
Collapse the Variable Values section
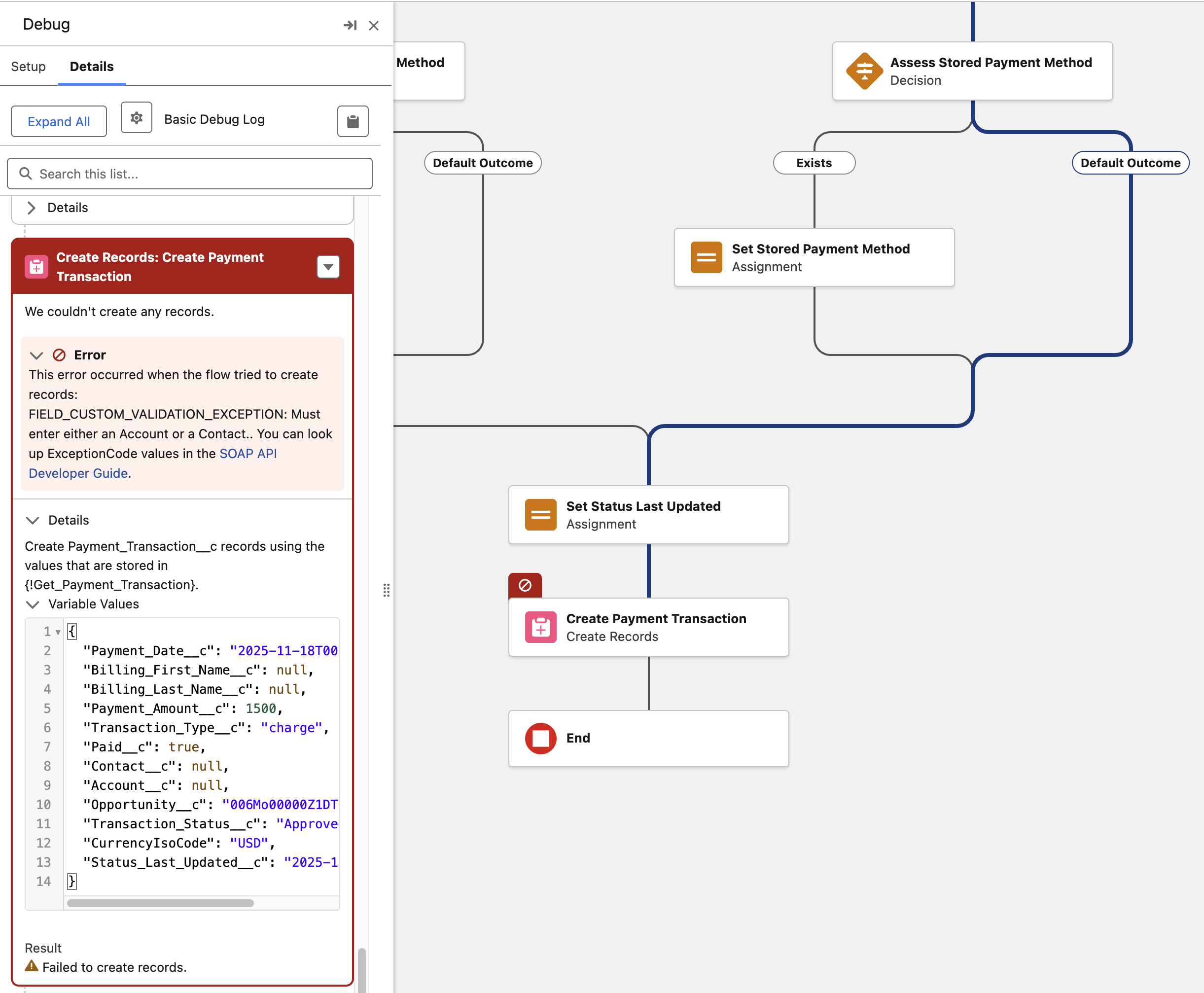coord(33,604)
